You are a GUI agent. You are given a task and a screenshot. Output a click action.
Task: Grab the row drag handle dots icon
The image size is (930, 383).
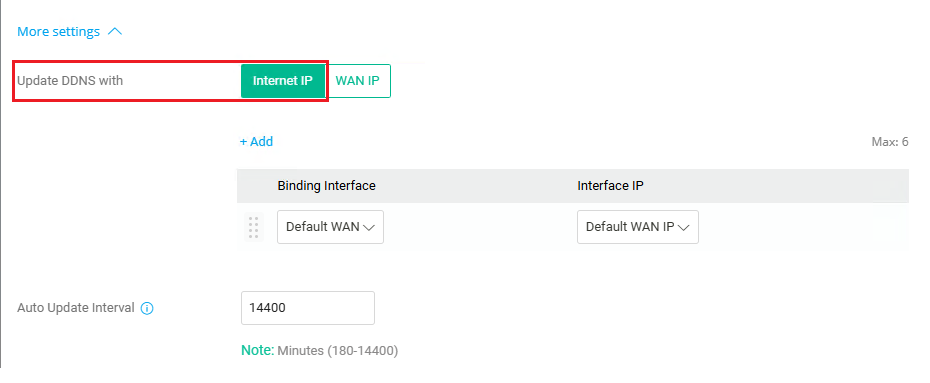(x=253, y=227)
